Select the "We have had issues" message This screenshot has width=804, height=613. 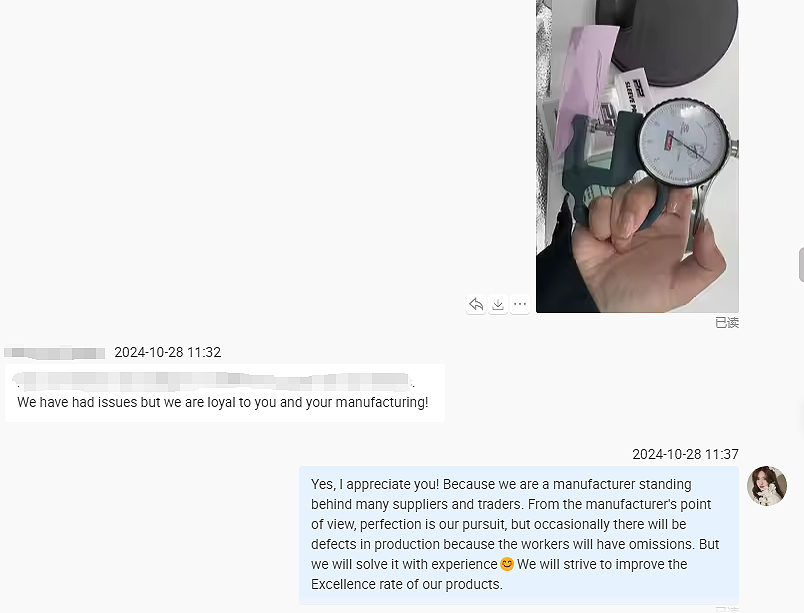click(225, 393)
